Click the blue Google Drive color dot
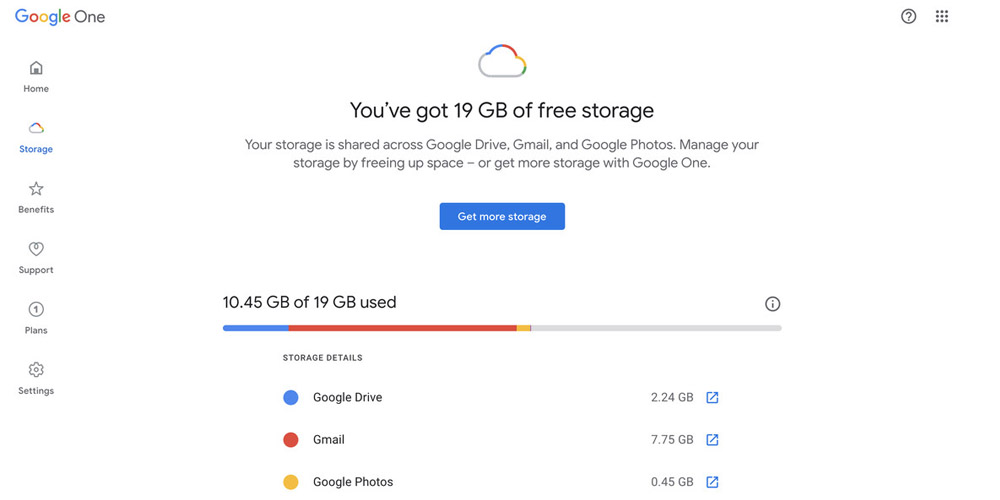The width and height of the screenshot is (1000, 500). point(291,397)
